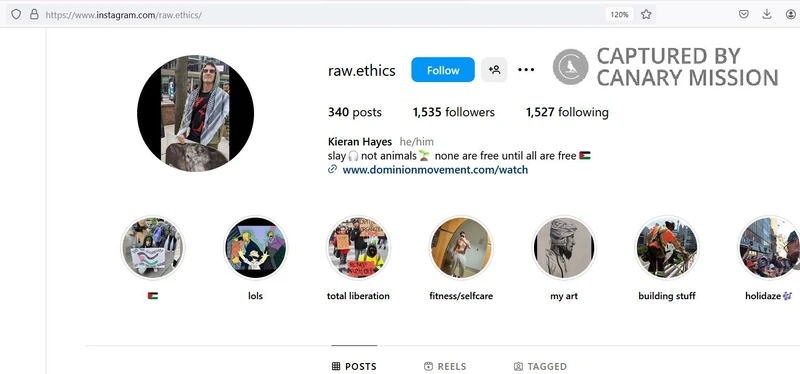
Task: Open the browser downloads icon
Action: tap(767, 14)
